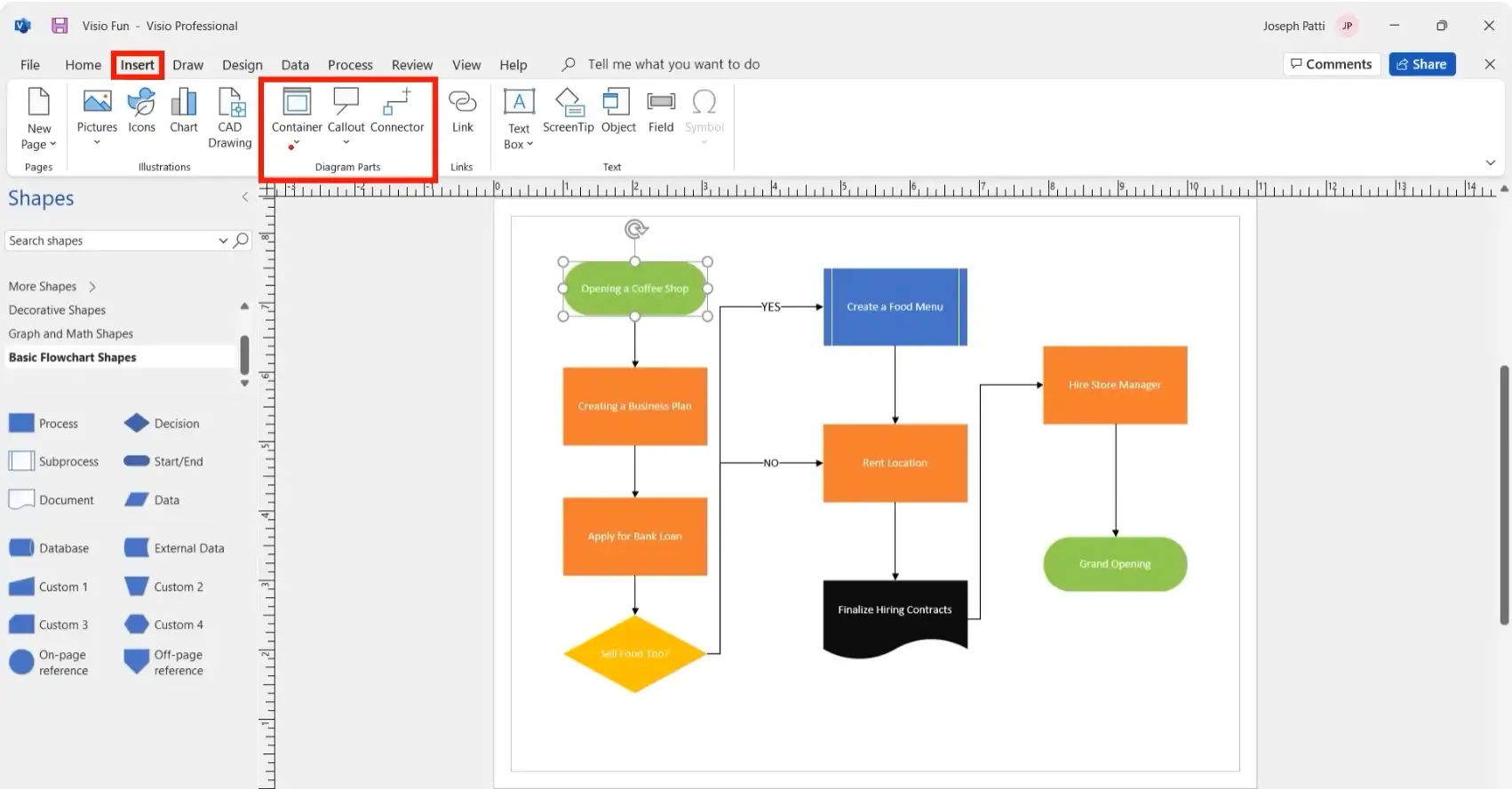
Task: Click the Link icon in the ribbon
Action: coord(462,103)
